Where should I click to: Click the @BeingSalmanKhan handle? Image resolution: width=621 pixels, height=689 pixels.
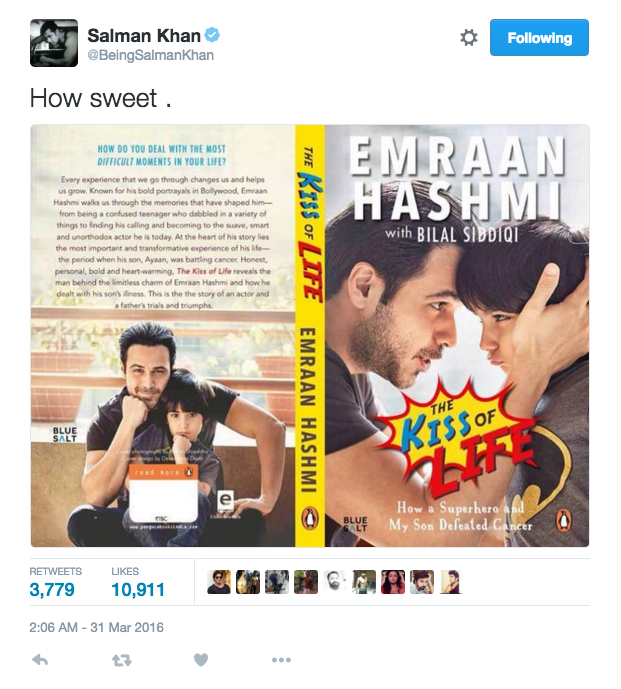click(151, 55)
